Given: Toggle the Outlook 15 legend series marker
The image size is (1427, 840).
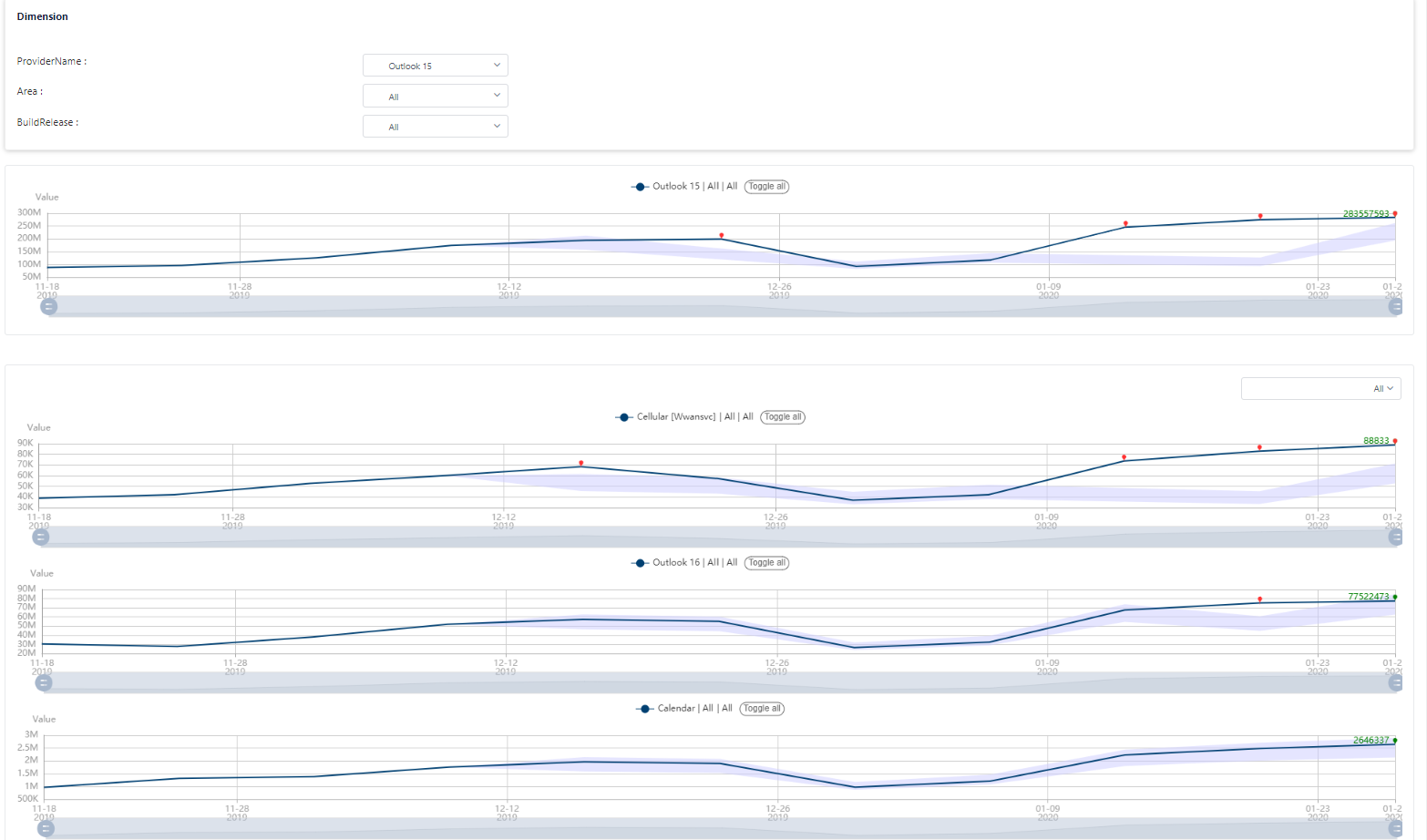Looking at the screenshot, I should [x=640, y=187].
